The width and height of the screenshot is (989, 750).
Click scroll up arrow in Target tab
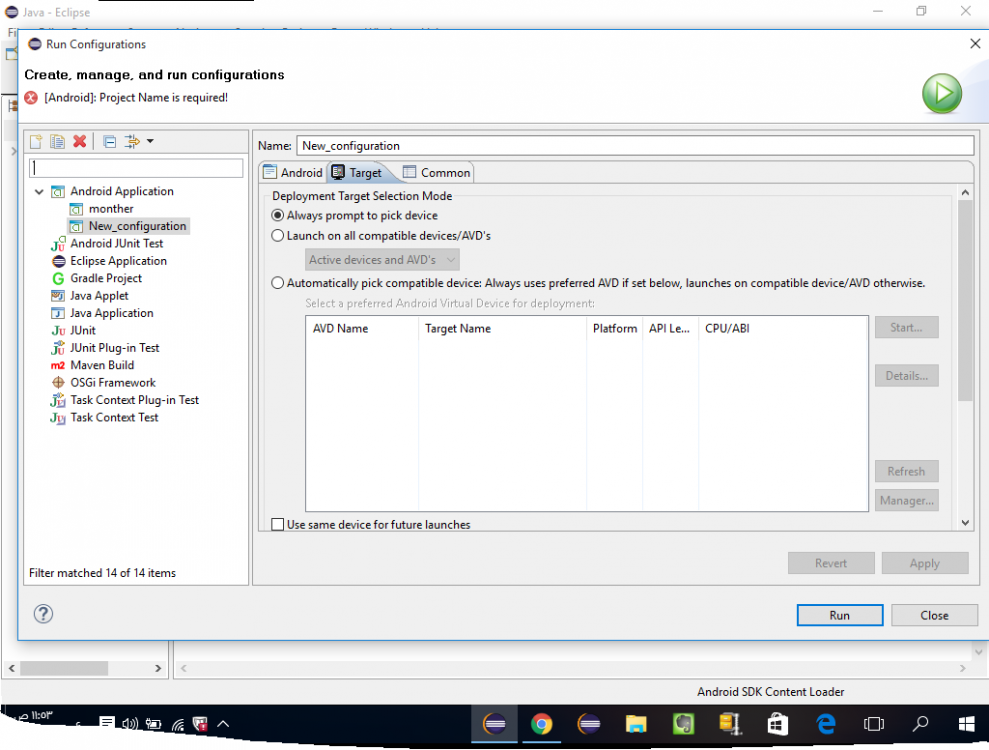964,192
